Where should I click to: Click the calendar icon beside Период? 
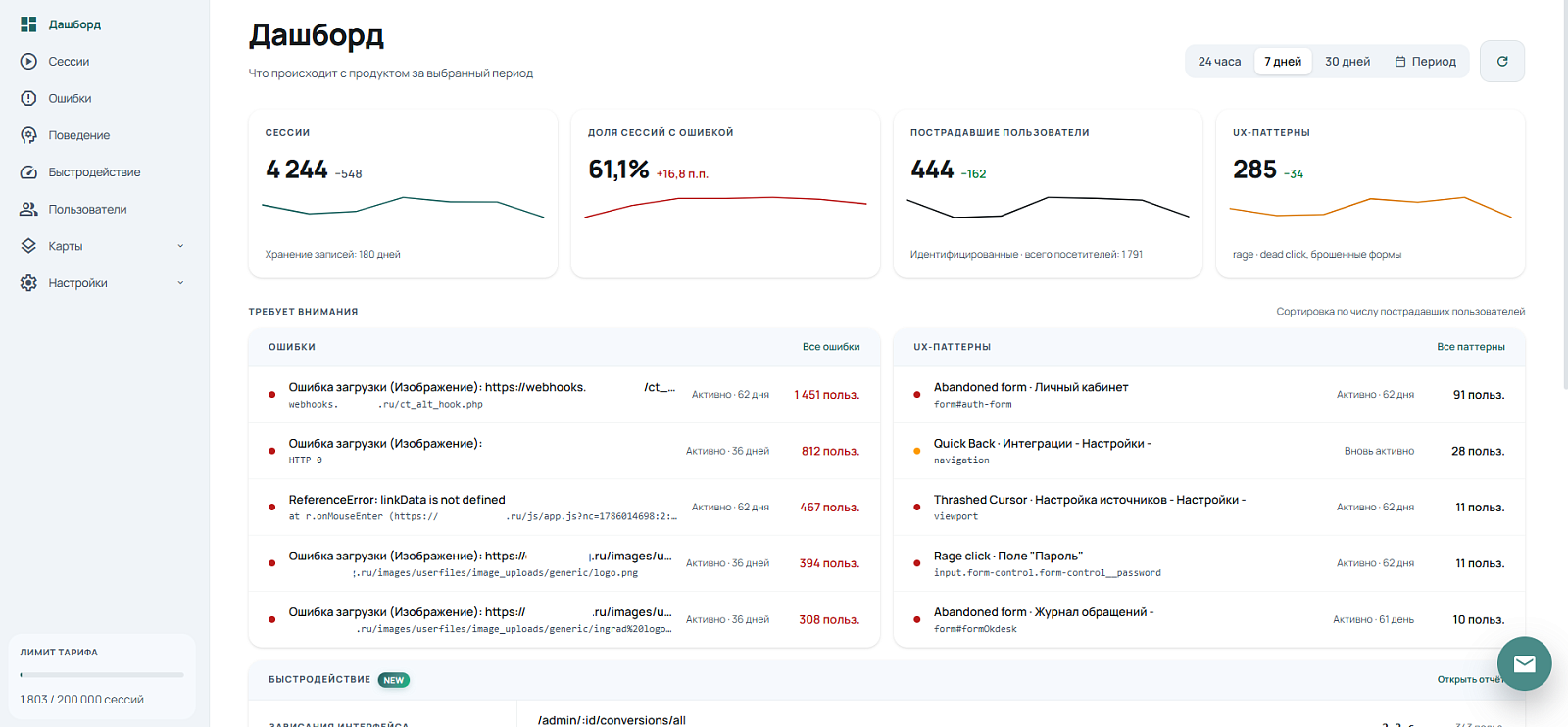(x=1400, y=62)
